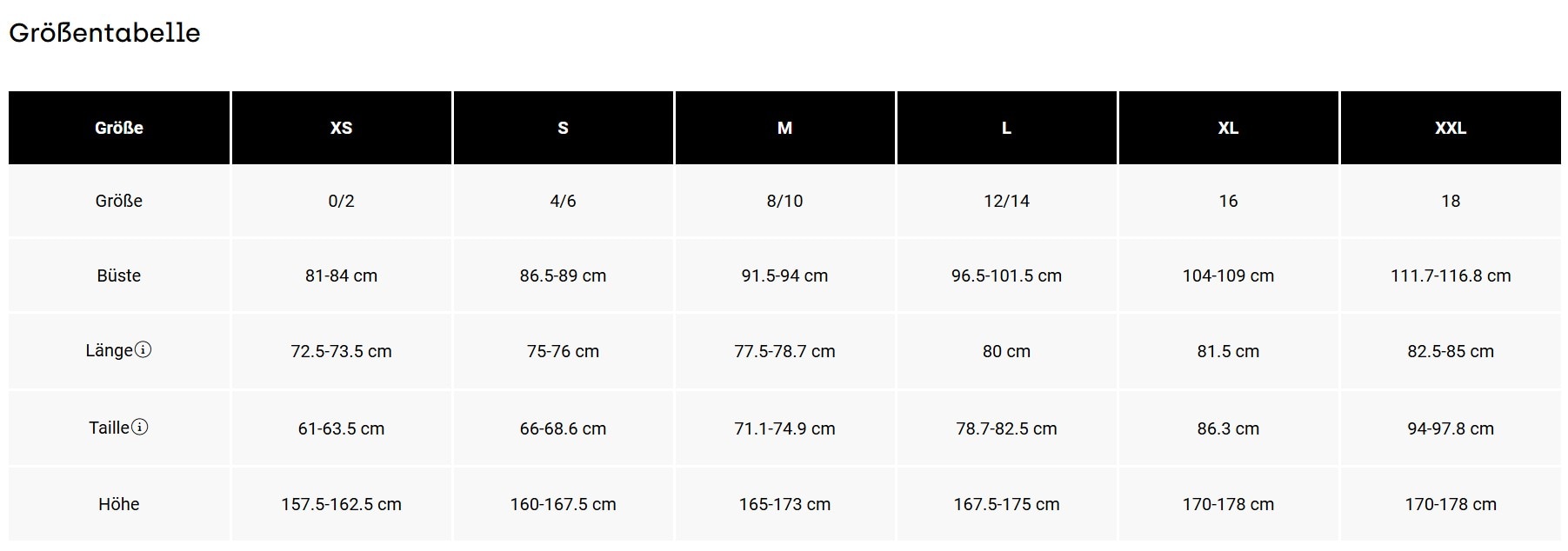The image size is (1568, 551).
Task: Click the 86.3 cm waist cell
Action: (x=1228, y=428)
